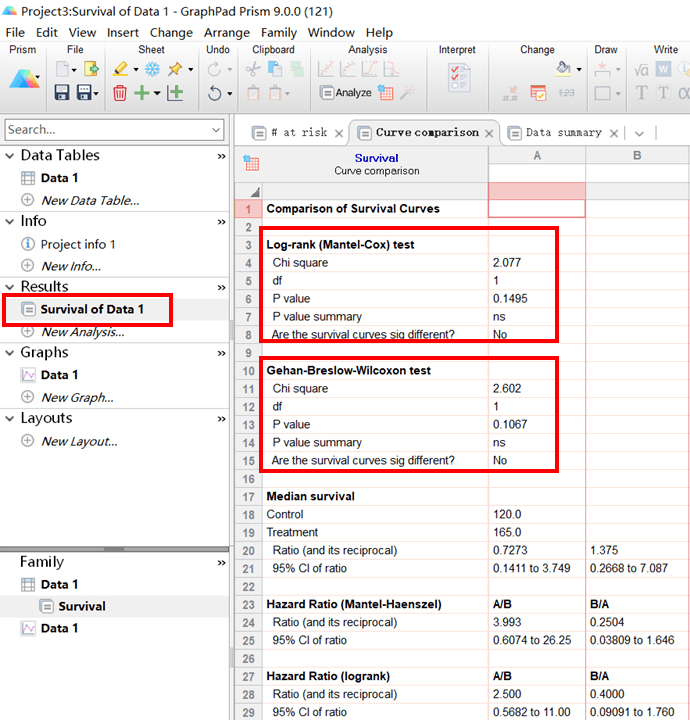Screen dimensions: 690x720
Task: Click the paint bucket color scheme icon
Action: (564, 69)
